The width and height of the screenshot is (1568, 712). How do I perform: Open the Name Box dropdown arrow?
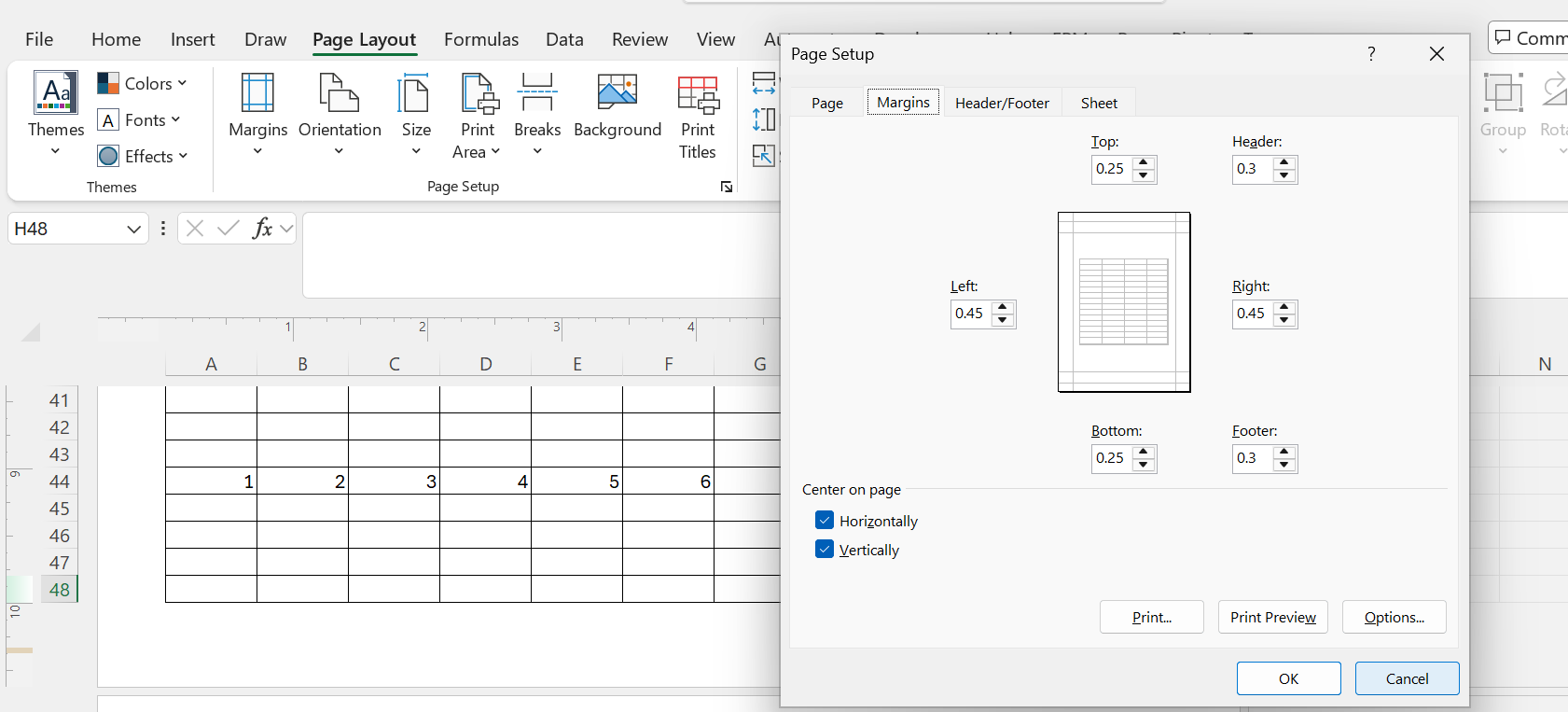(x=133, y=229)
